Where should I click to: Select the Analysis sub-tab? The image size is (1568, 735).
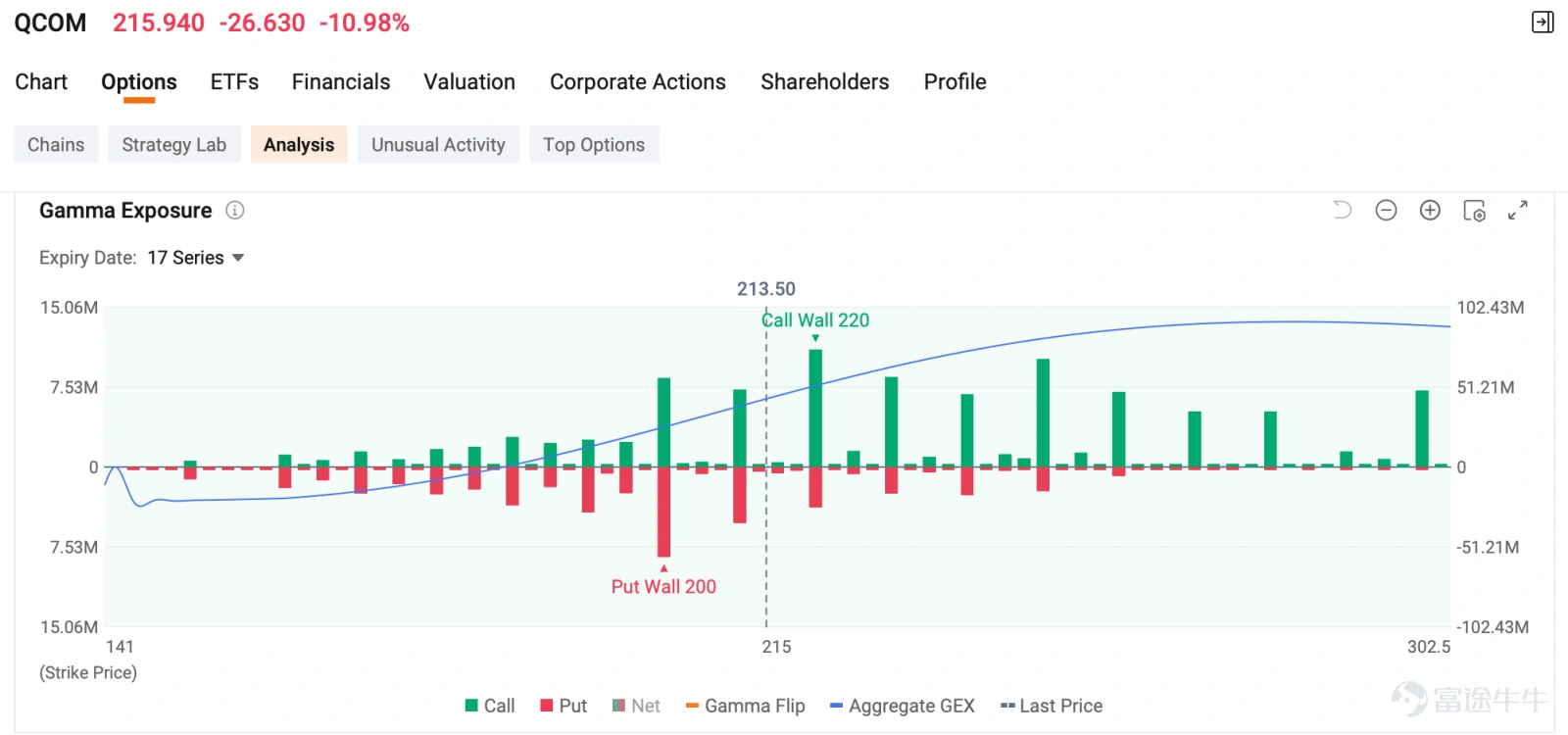coord(299,144)
